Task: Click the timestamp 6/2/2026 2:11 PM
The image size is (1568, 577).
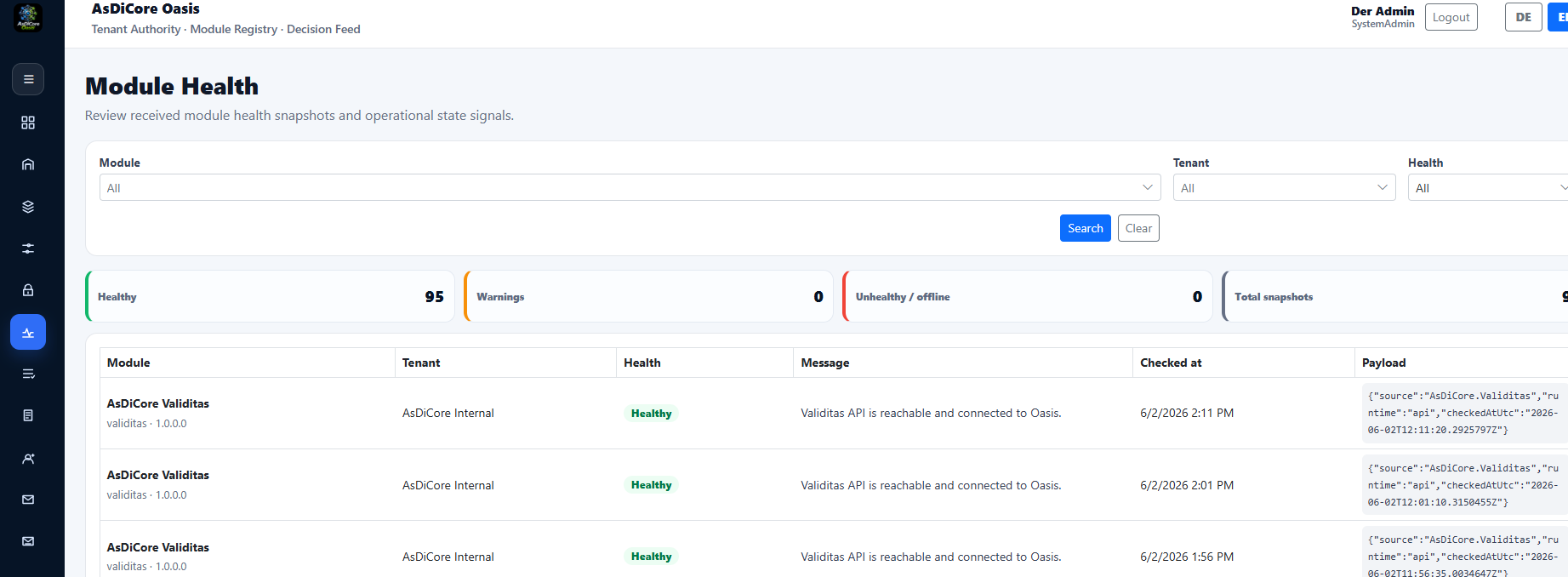Action: coord(1187,413)
